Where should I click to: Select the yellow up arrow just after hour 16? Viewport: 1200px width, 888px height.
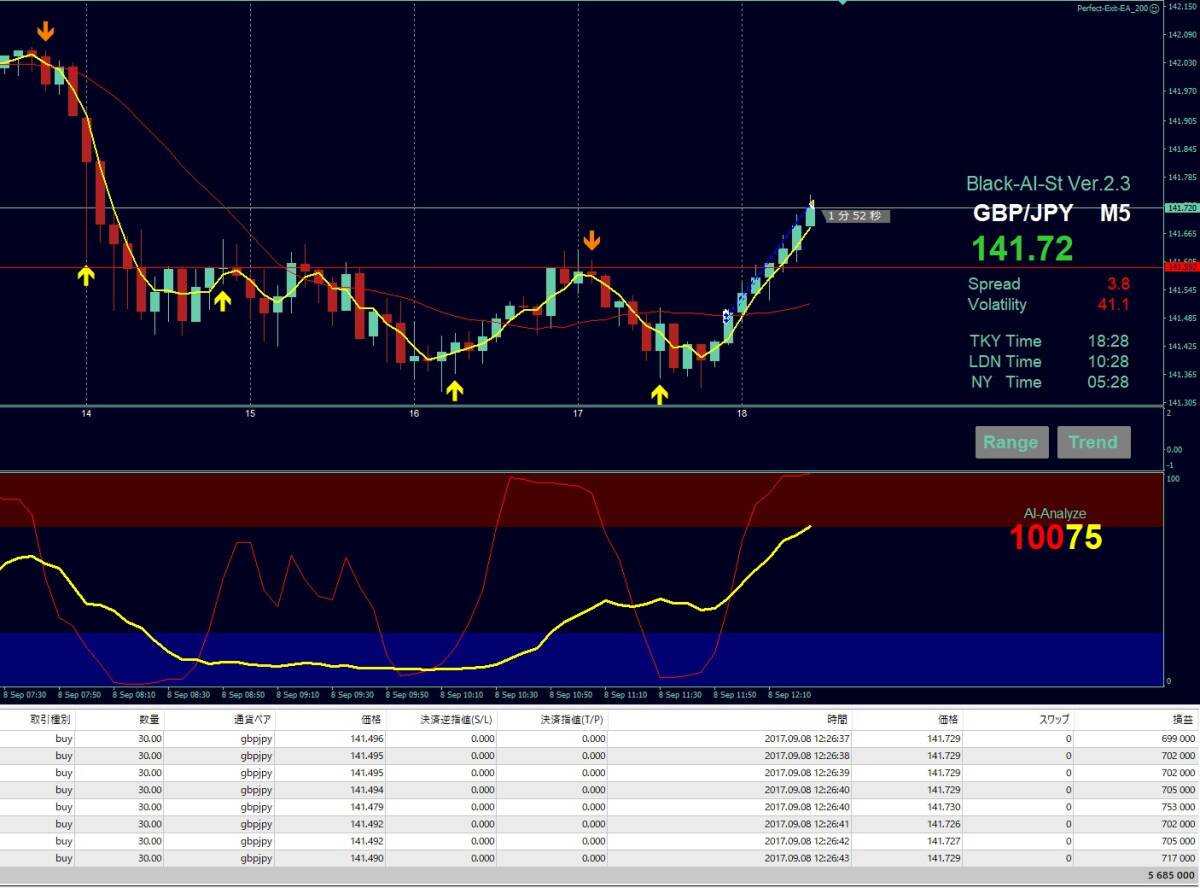(x=455, y=390)
